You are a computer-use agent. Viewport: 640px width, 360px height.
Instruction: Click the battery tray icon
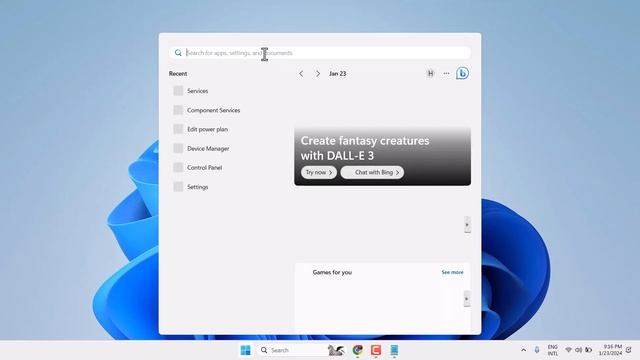pyautogui.click(x=589, y=350)
